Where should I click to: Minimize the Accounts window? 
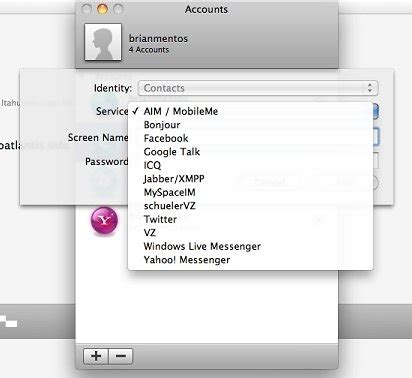point(102,9)
